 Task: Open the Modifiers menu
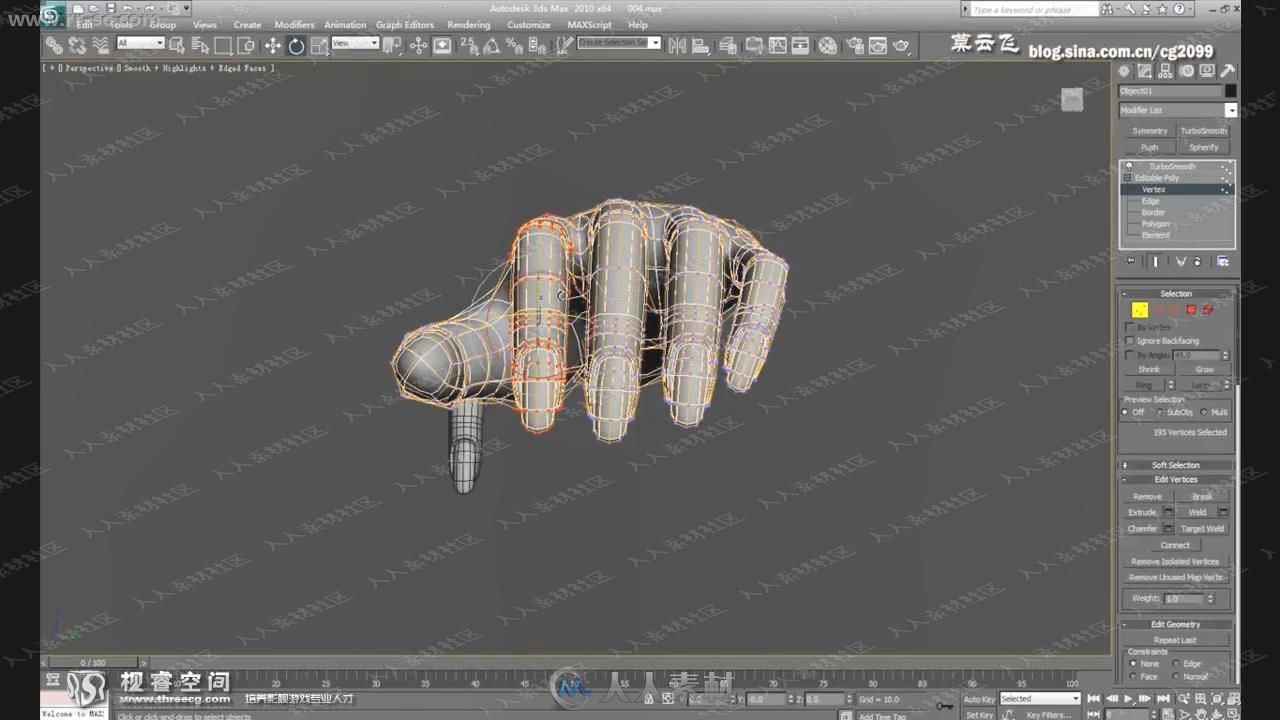(x=294, y=25)
